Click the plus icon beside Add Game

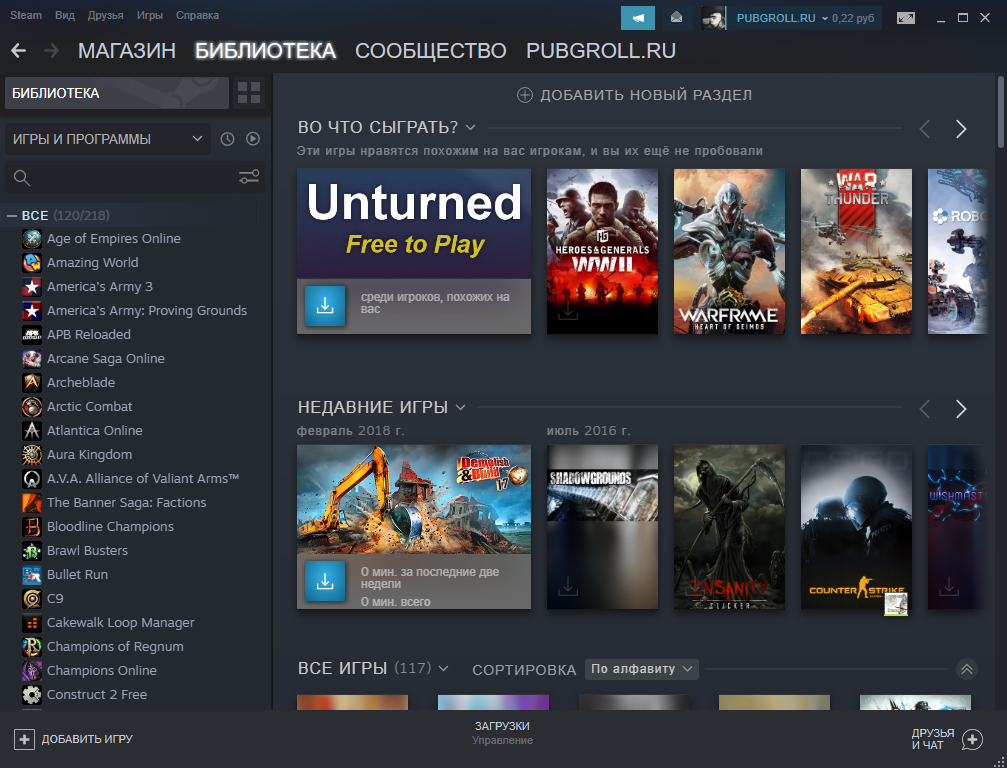tap(24, 739)
